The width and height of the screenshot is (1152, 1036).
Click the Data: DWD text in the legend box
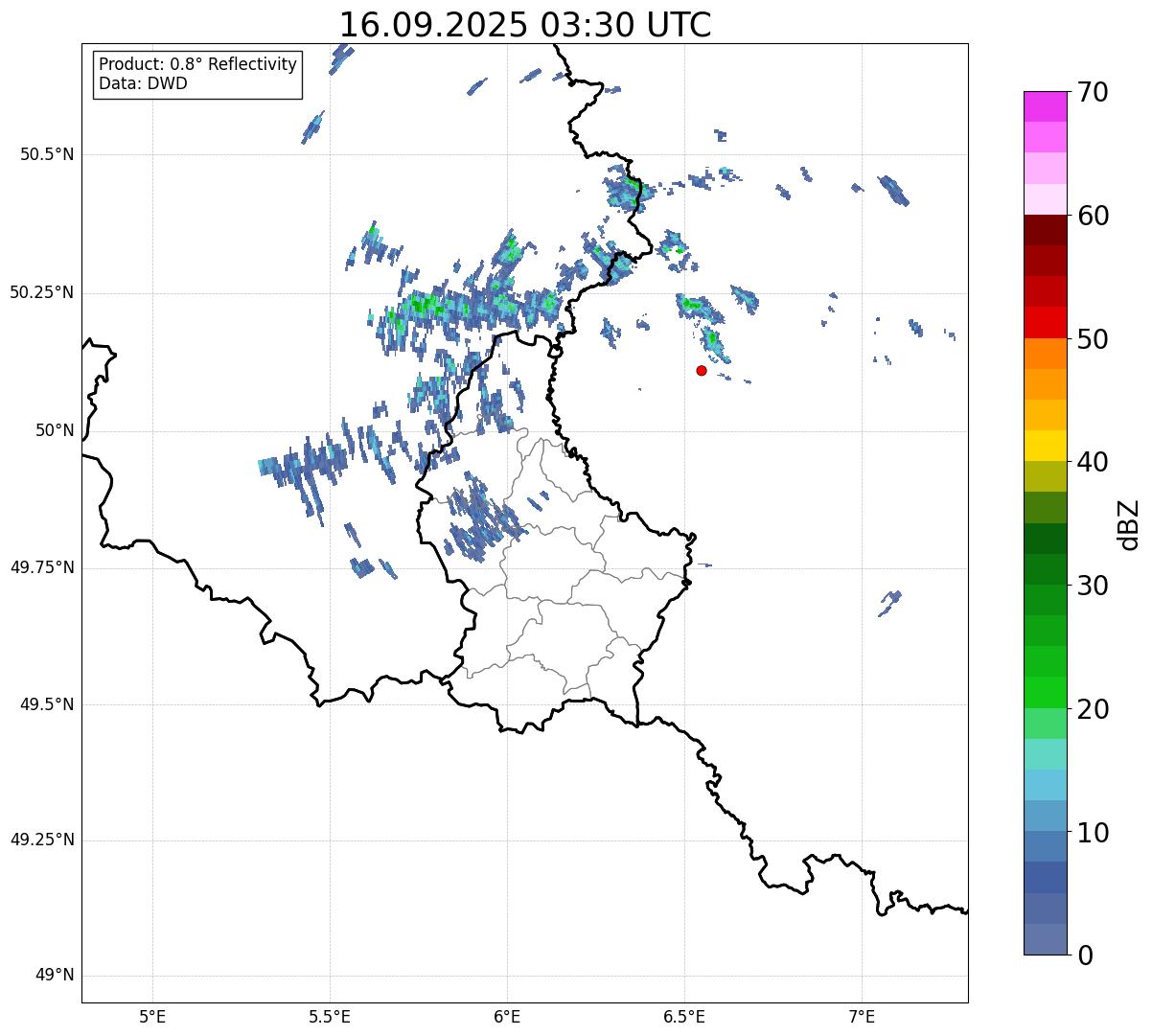143,83
